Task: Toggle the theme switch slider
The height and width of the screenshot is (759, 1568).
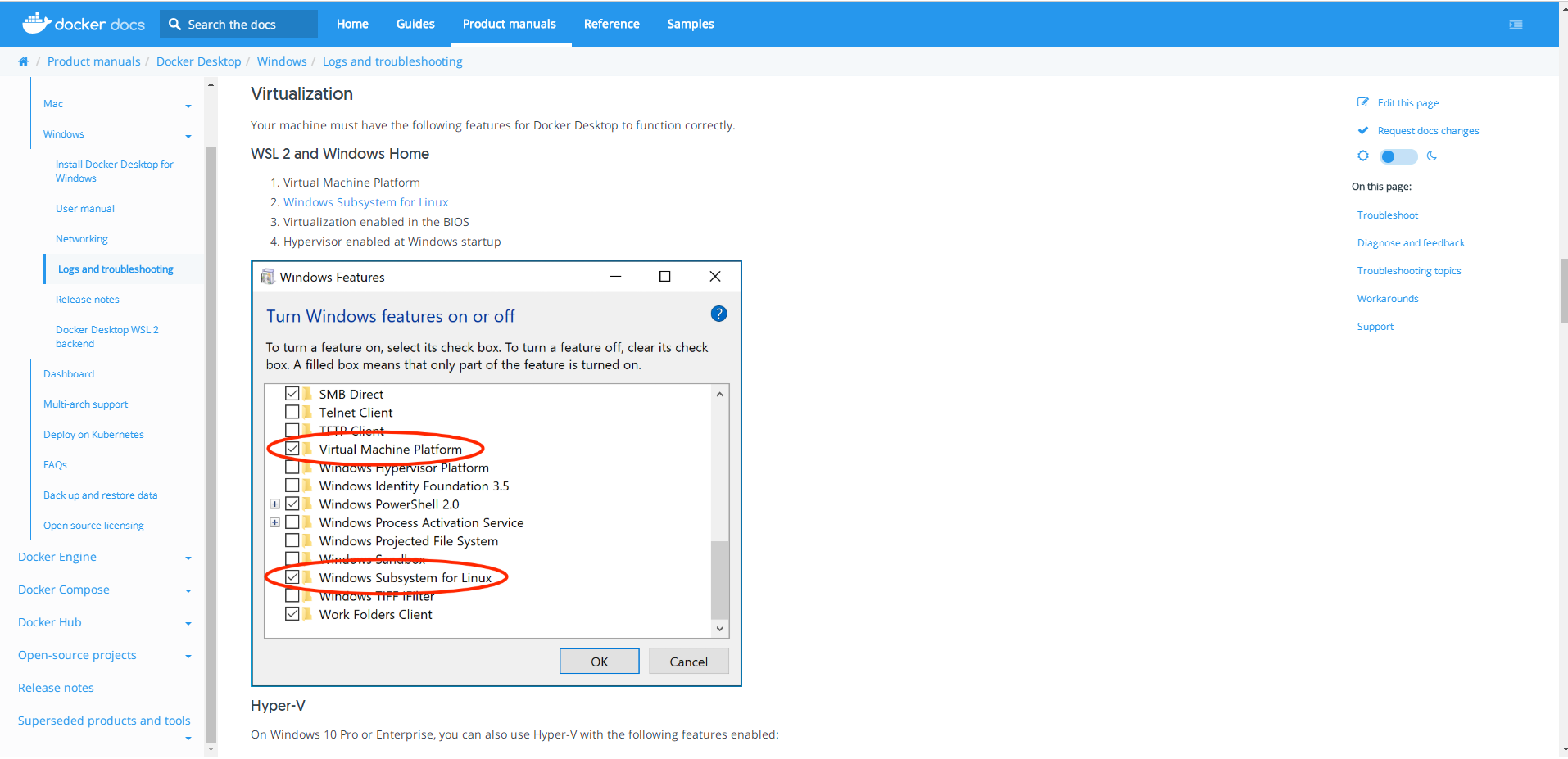Action: (1398, 156)
